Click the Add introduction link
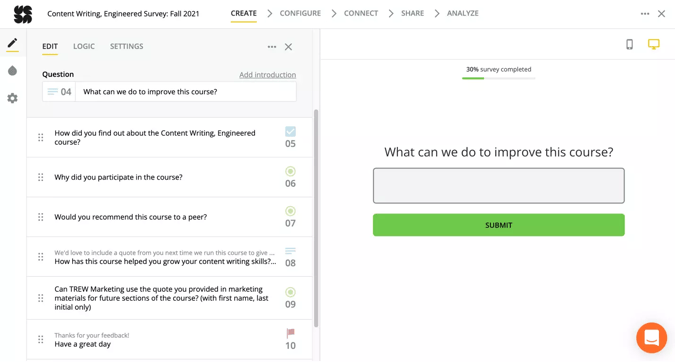The width and height of the screenshot is (675, 363). pos(267,75)
